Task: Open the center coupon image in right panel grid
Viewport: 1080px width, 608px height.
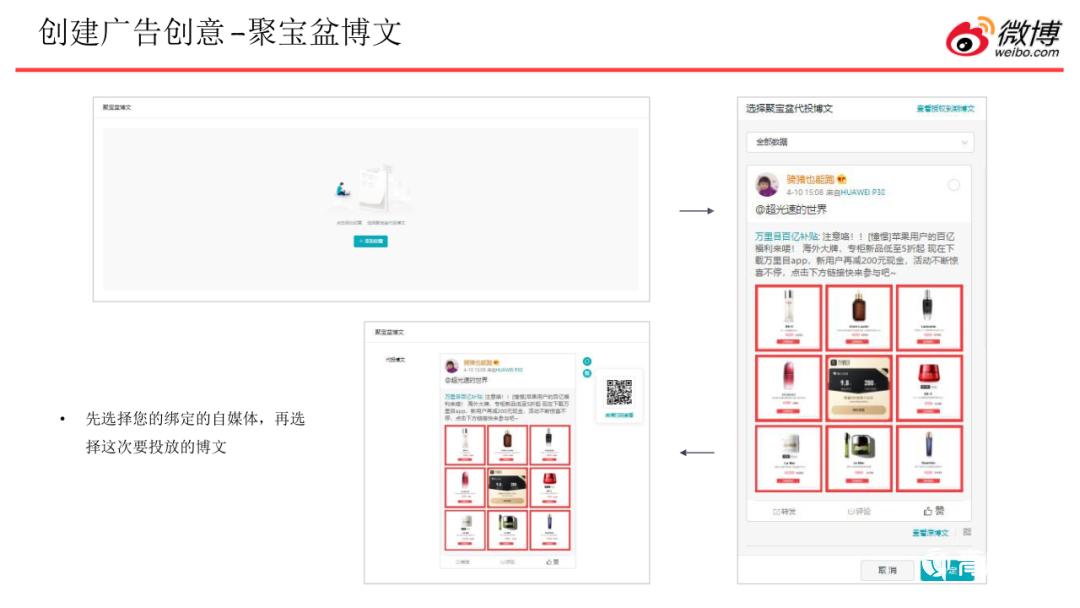Action: tap(859, 387)
